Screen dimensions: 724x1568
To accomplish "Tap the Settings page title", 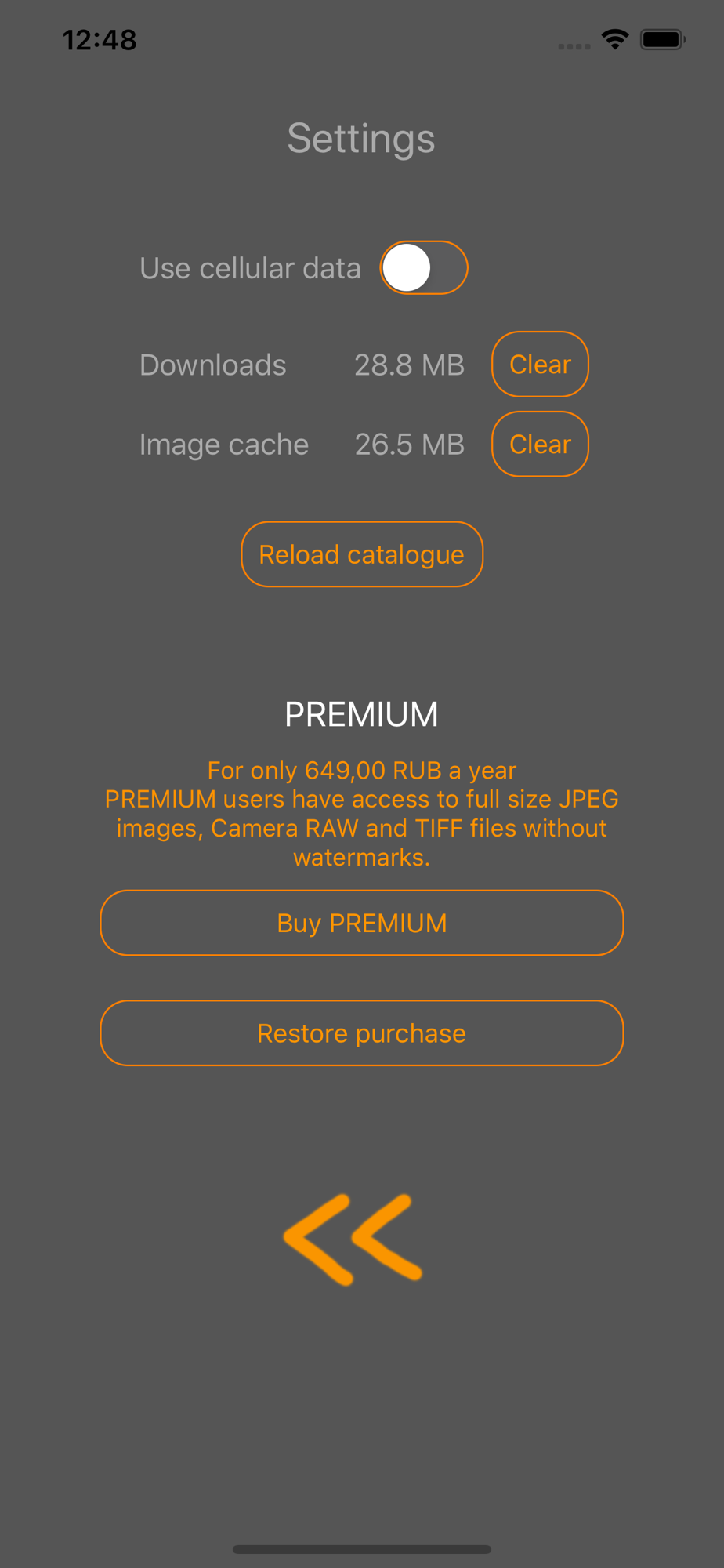I will point(361,139).
